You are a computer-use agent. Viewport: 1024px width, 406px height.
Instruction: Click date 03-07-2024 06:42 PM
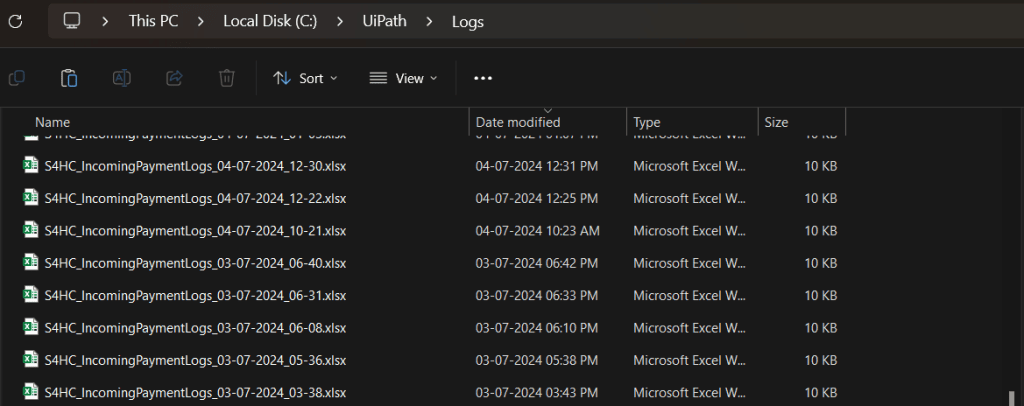[536, 263]
